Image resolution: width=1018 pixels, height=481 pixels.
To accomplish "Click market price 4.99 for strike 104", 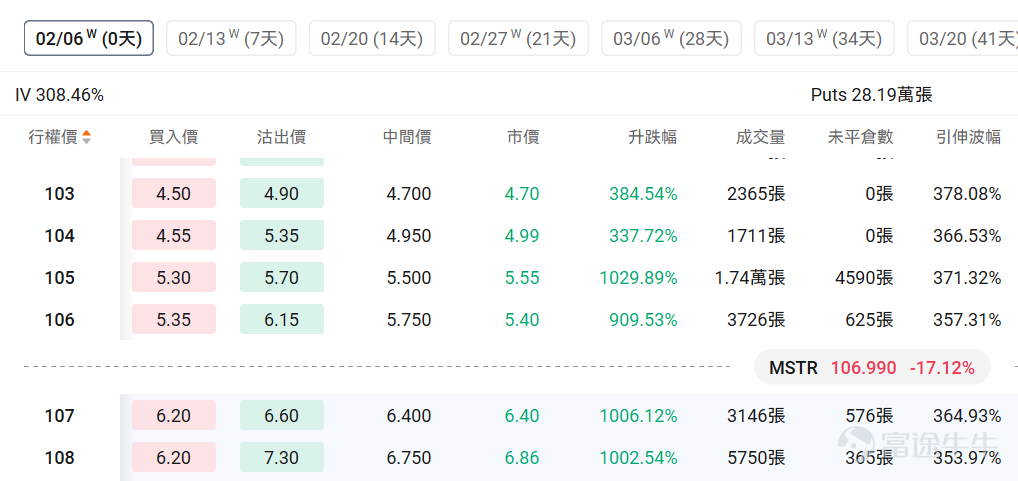I will pyautogui.click(x=523, y=236).
